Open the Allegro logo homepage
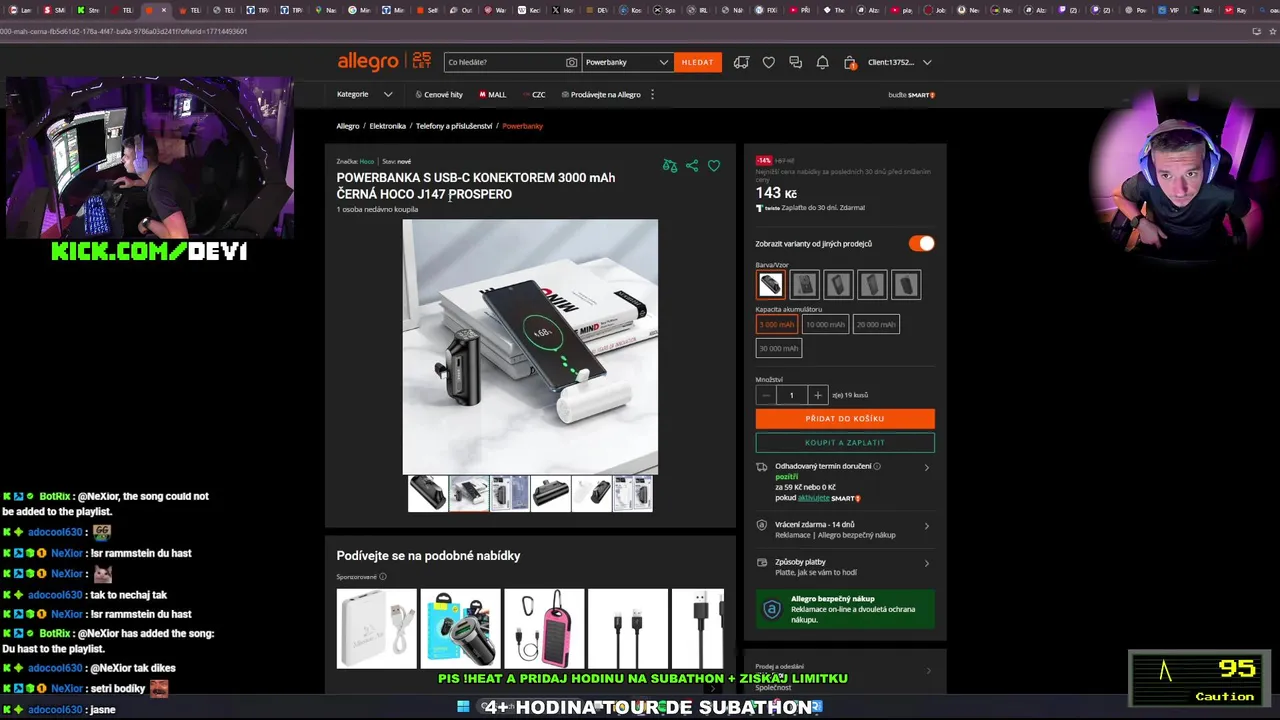Image resolution: width=1280 pixels, height=720 pixels. point(368,62)
